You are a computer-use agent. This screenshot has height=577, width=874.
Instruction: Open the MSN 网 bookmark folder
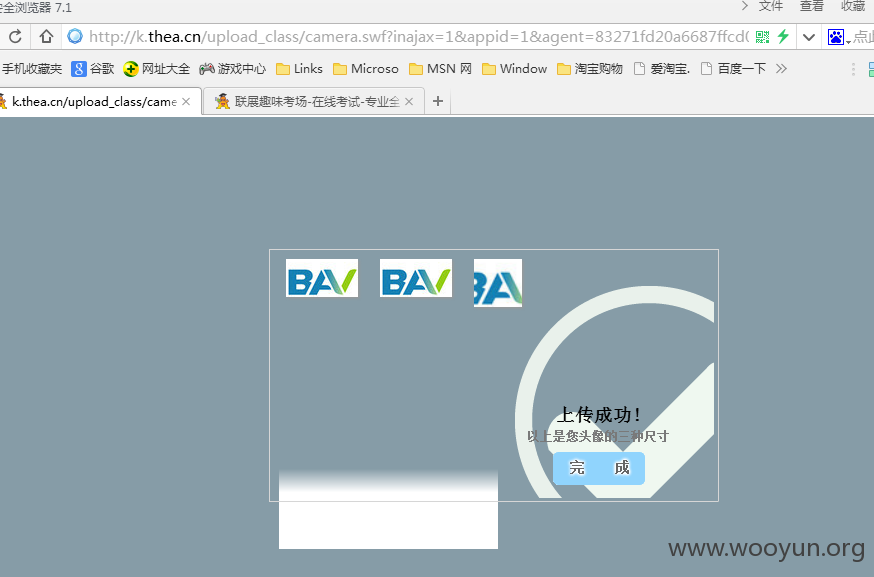(440, 69)
